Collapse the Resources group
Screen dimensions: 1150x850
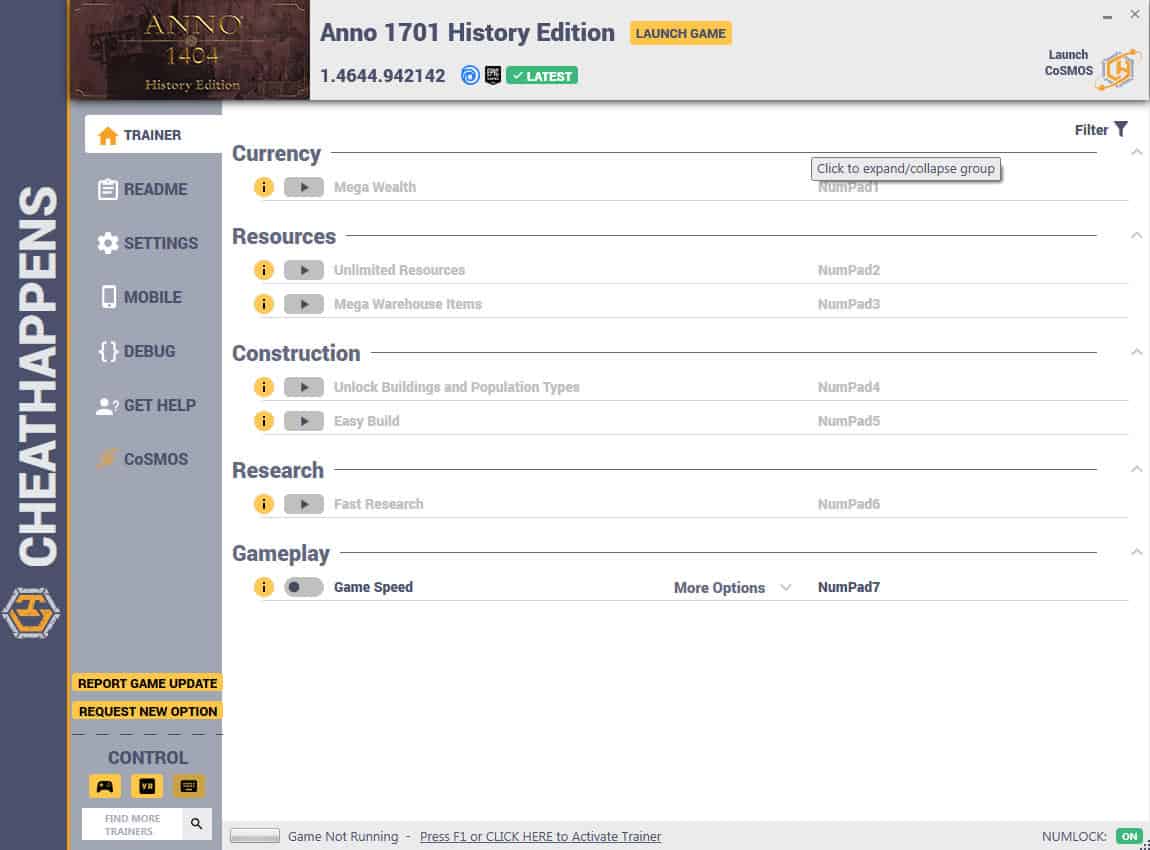point(1136,235)
